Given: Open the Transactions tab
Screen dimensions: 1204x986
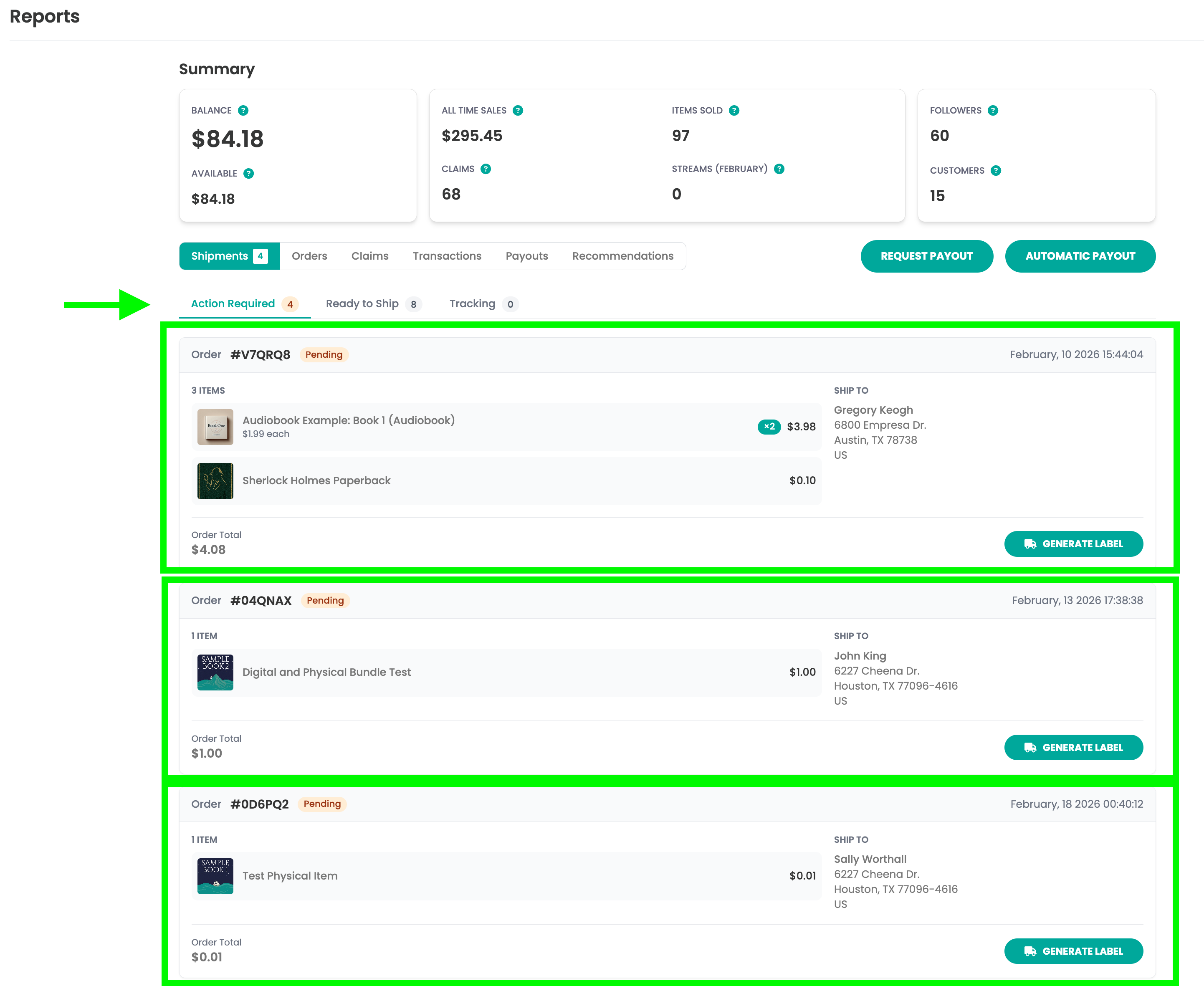Looking at the screenshot, I should tap(447, 256).
